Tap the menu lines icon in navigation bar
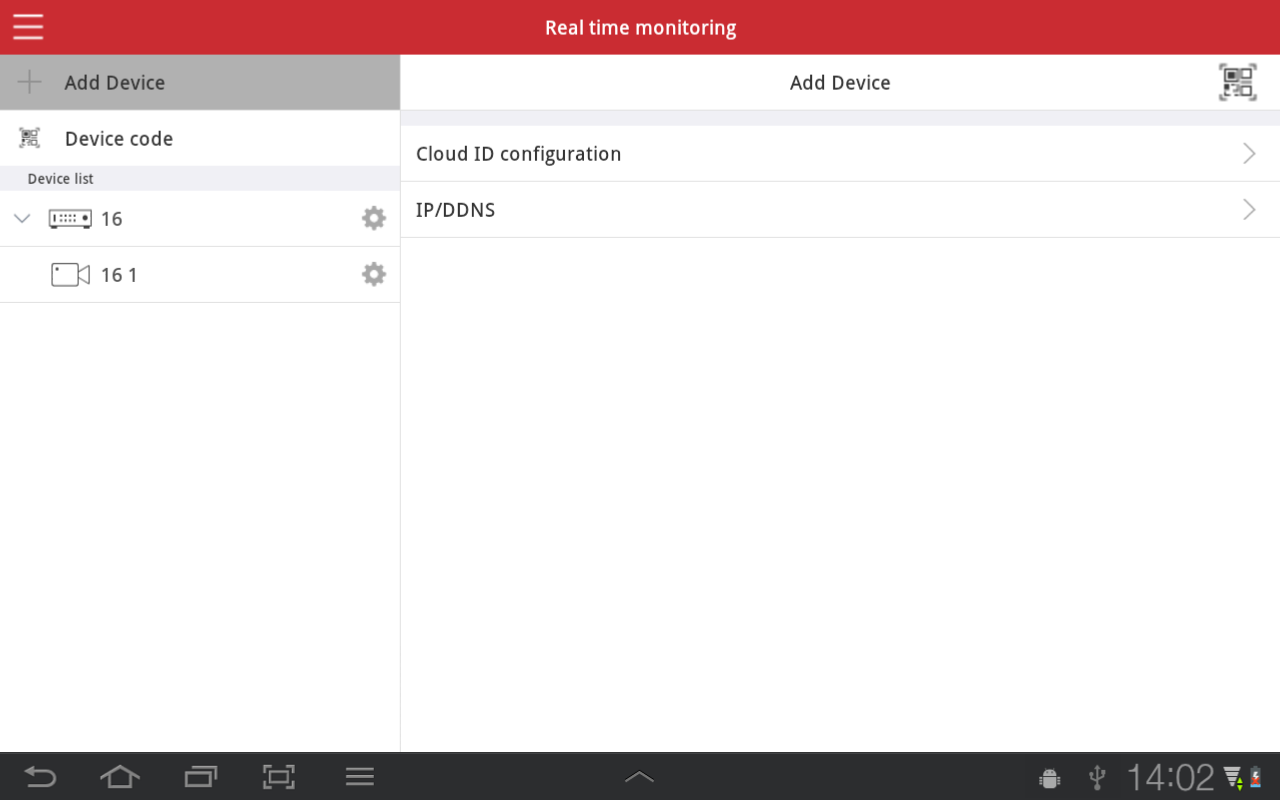Image resolution: width=1280 pixels, height=800 pixels. coord(359,776)
